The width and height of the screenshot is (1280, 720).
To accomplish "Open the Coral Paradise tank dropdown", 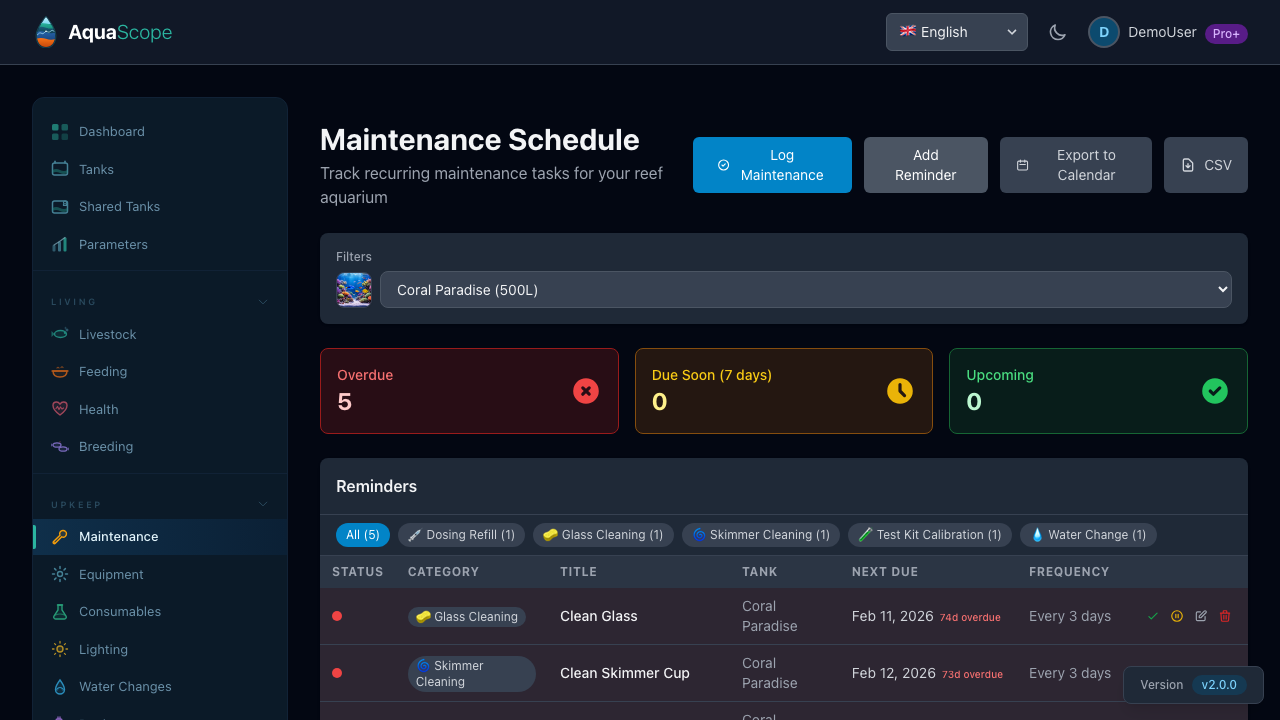I will point(805,289).
